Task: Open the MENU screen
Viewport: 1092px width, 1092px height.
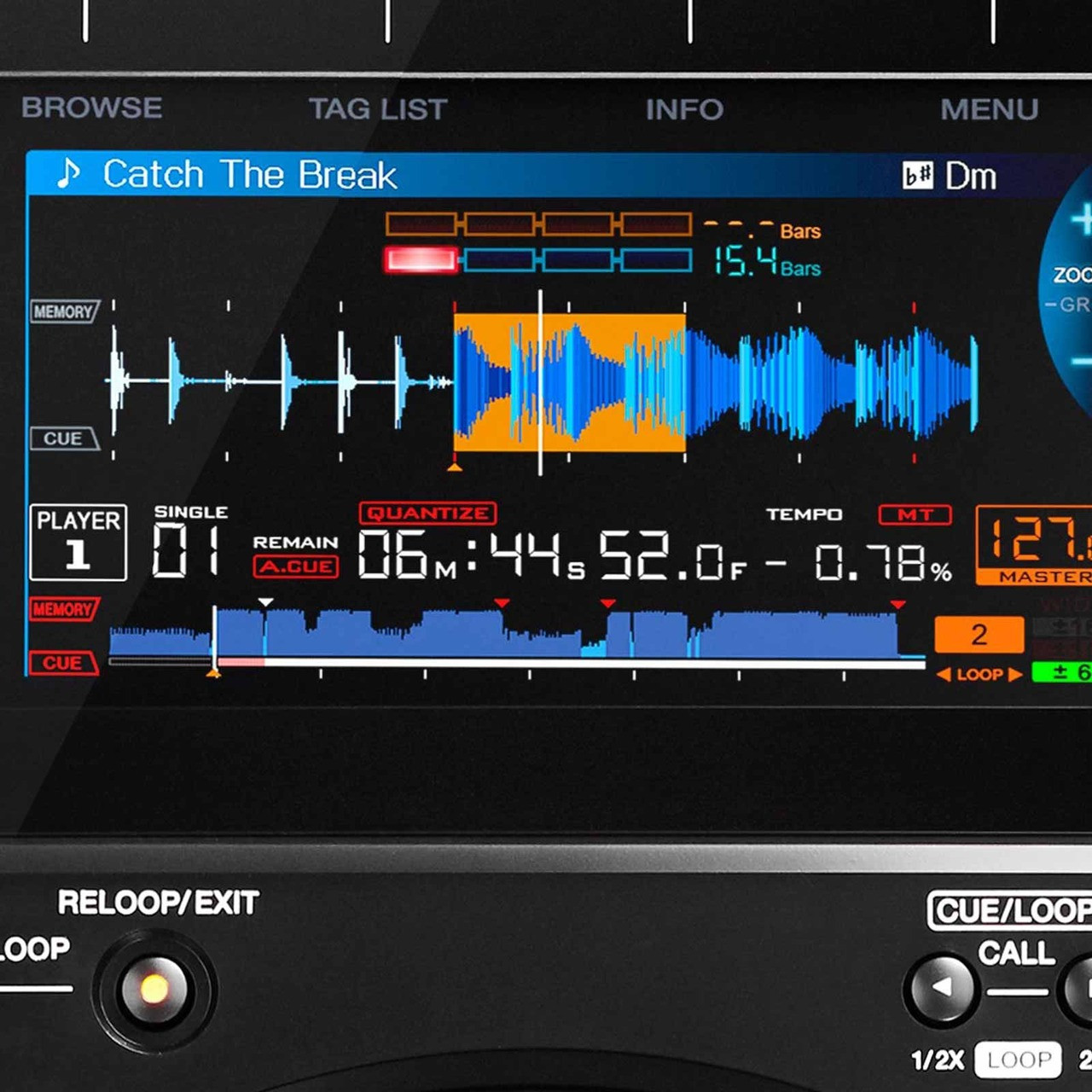Action: (988, 109)
